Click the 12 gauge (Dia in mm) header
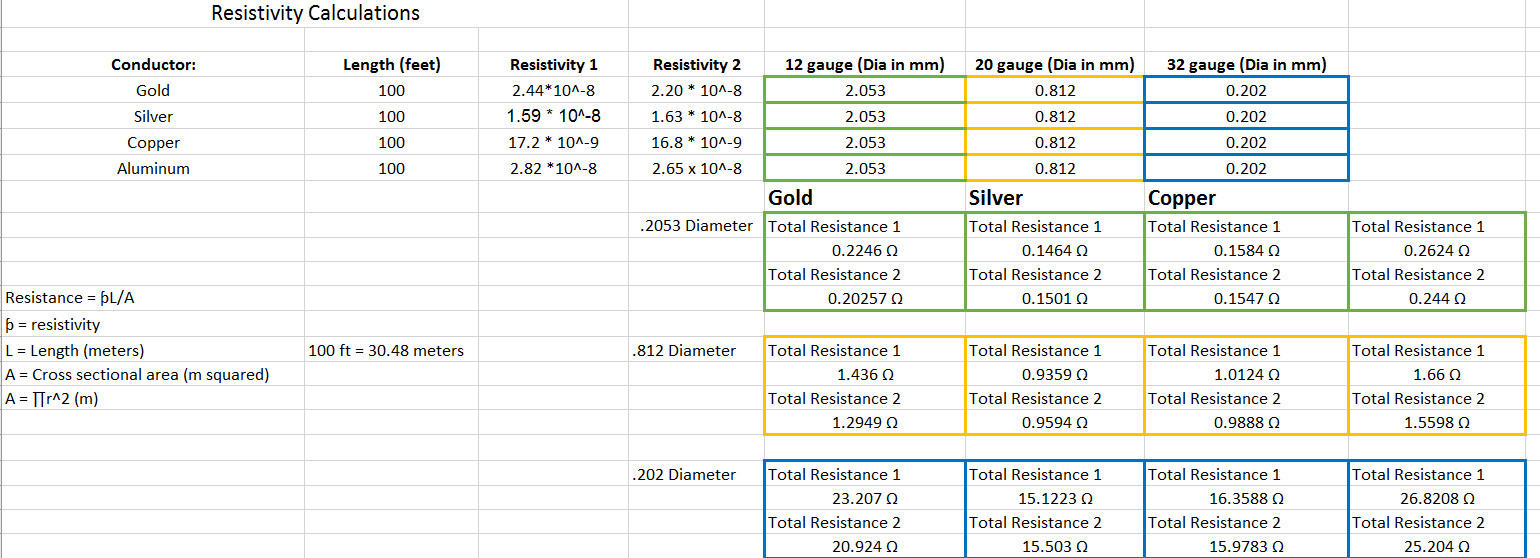Viewport: 1540px width, 558px height. (864, 65)
